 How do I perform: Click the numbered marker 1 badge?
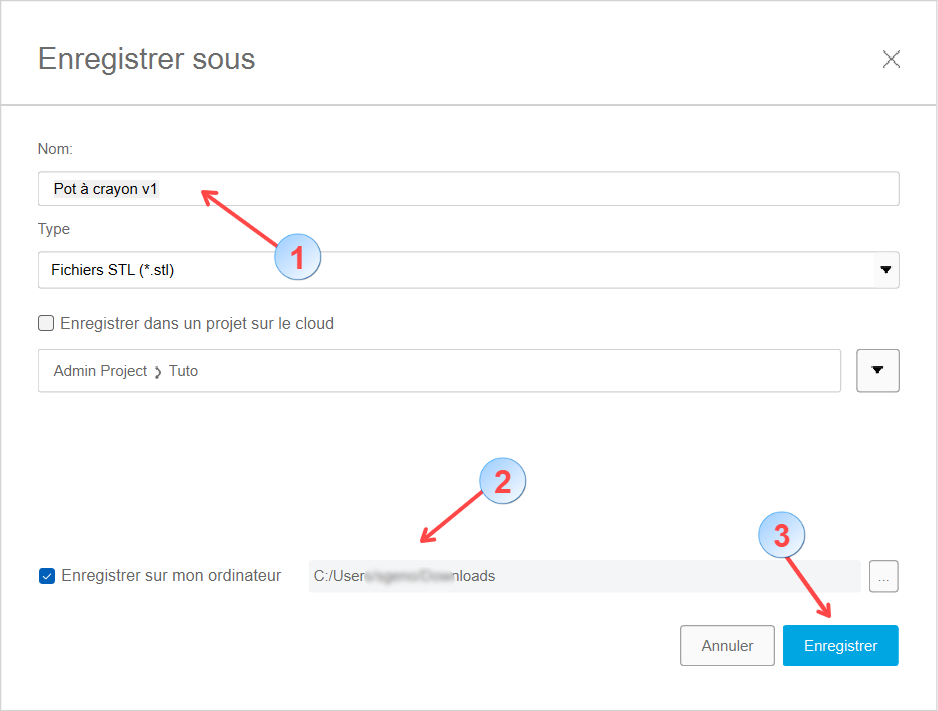[x=297, y=257]
